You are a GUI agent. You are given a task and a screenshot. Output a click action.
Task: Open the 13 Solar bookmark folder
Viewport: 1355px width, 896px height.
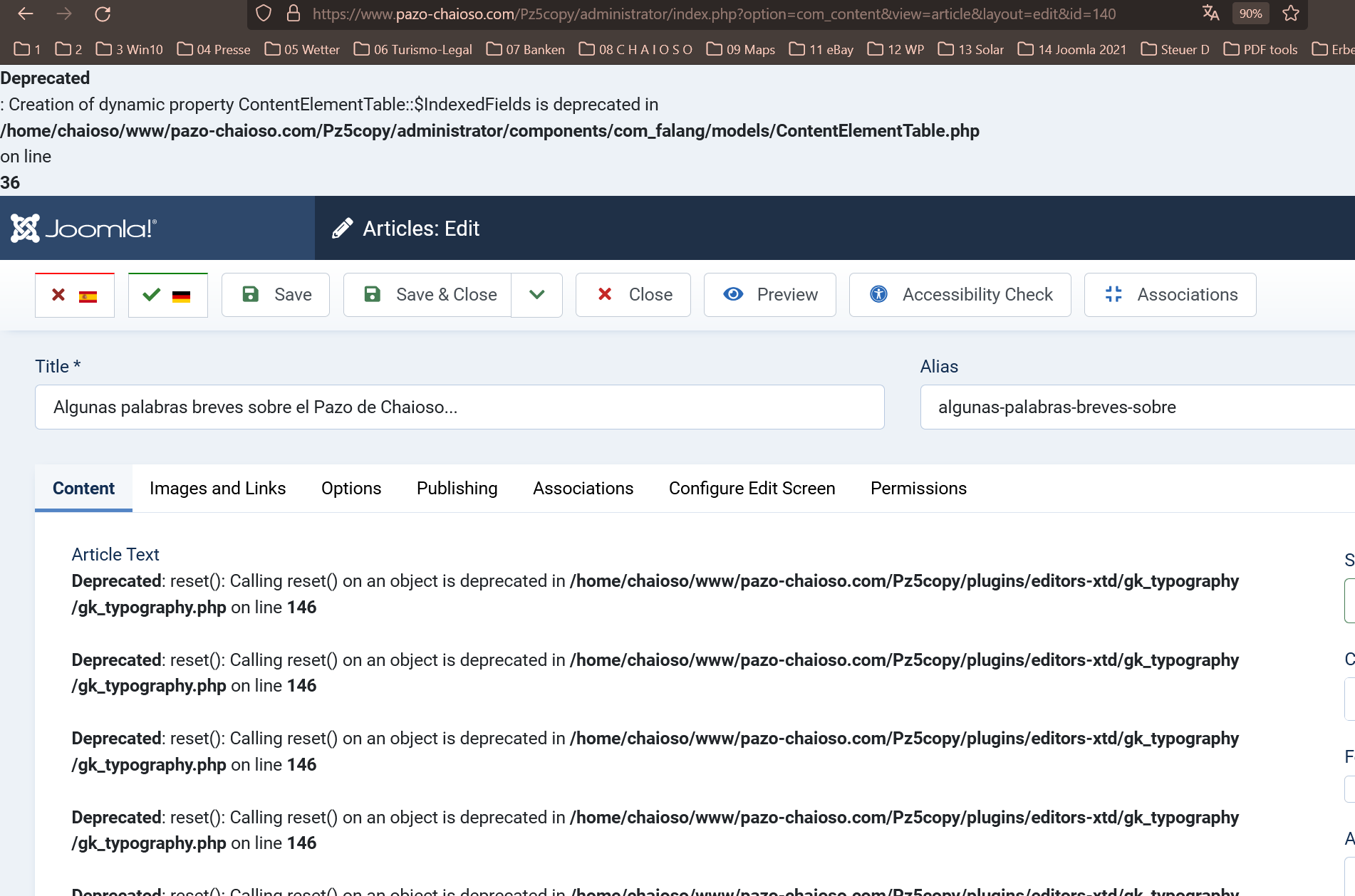(x=971, y=49)
